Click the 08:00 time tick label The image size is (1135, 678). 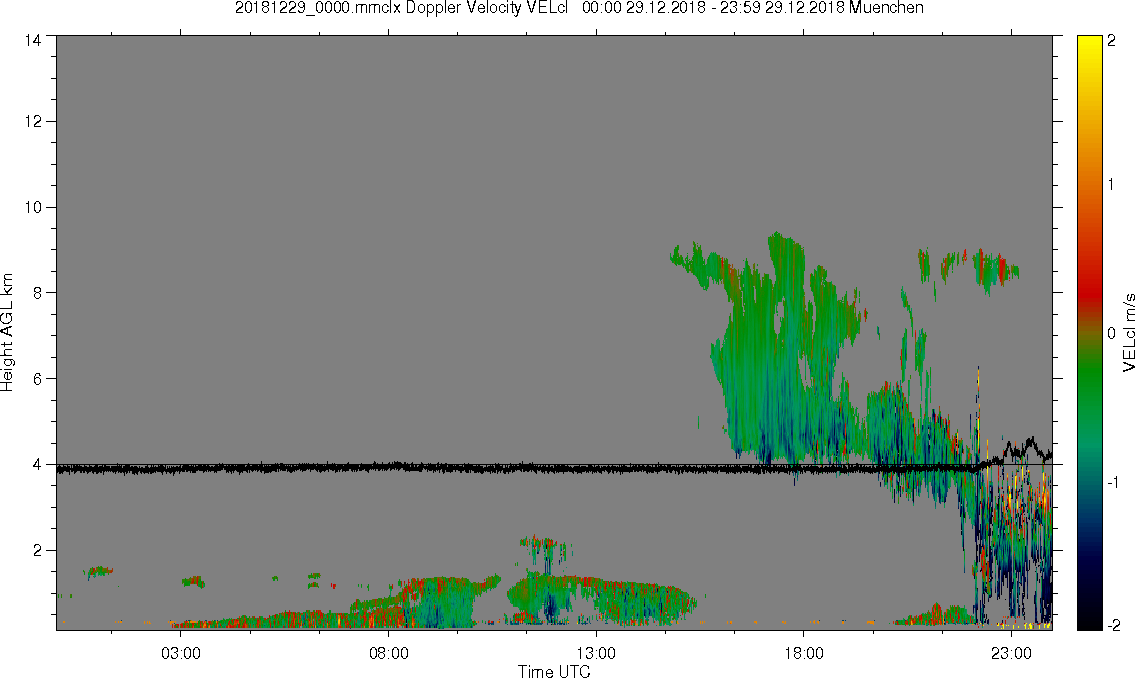tap(389, 653)
